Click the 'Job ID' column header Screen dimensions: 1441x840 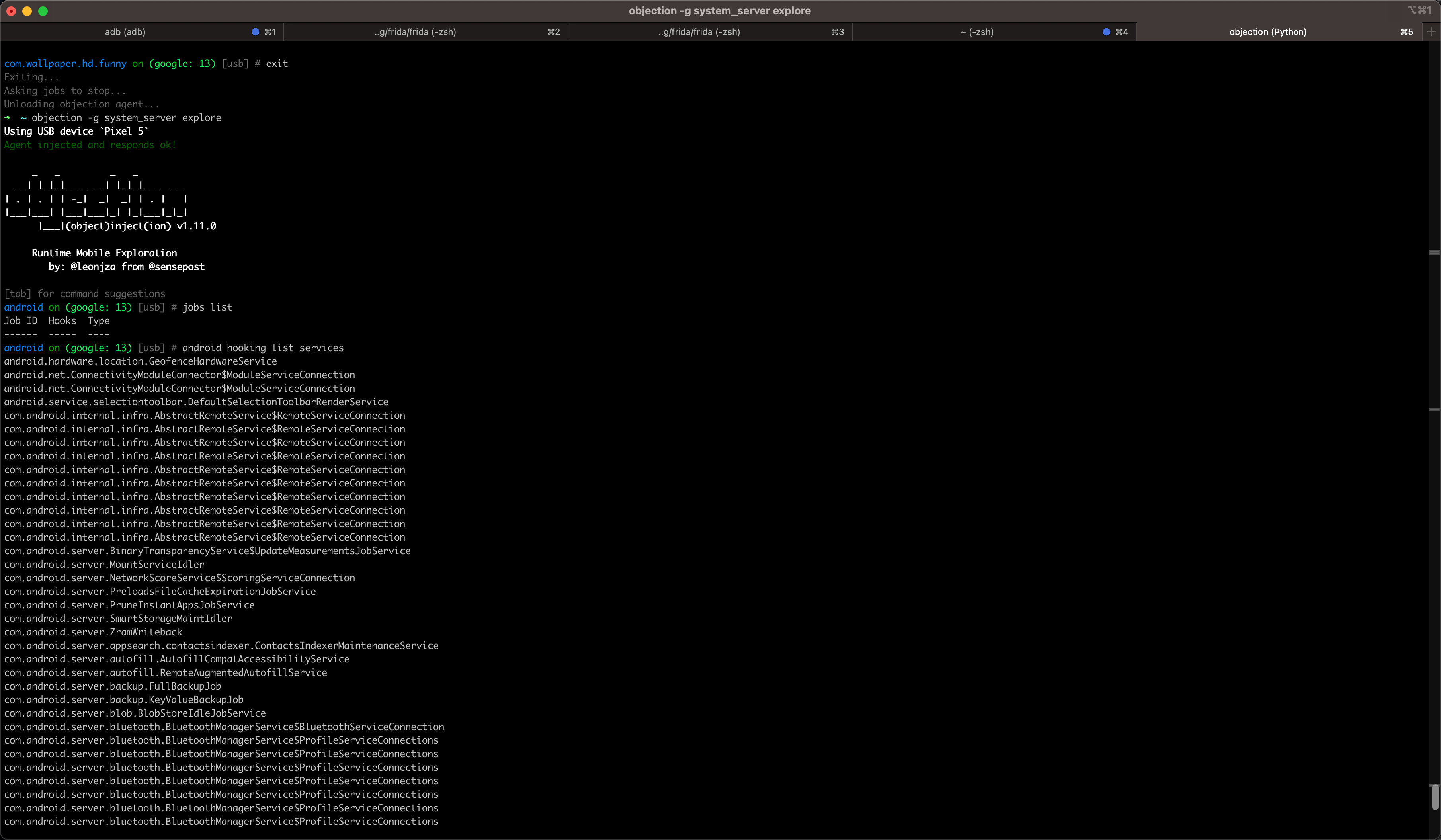point(21,321)
